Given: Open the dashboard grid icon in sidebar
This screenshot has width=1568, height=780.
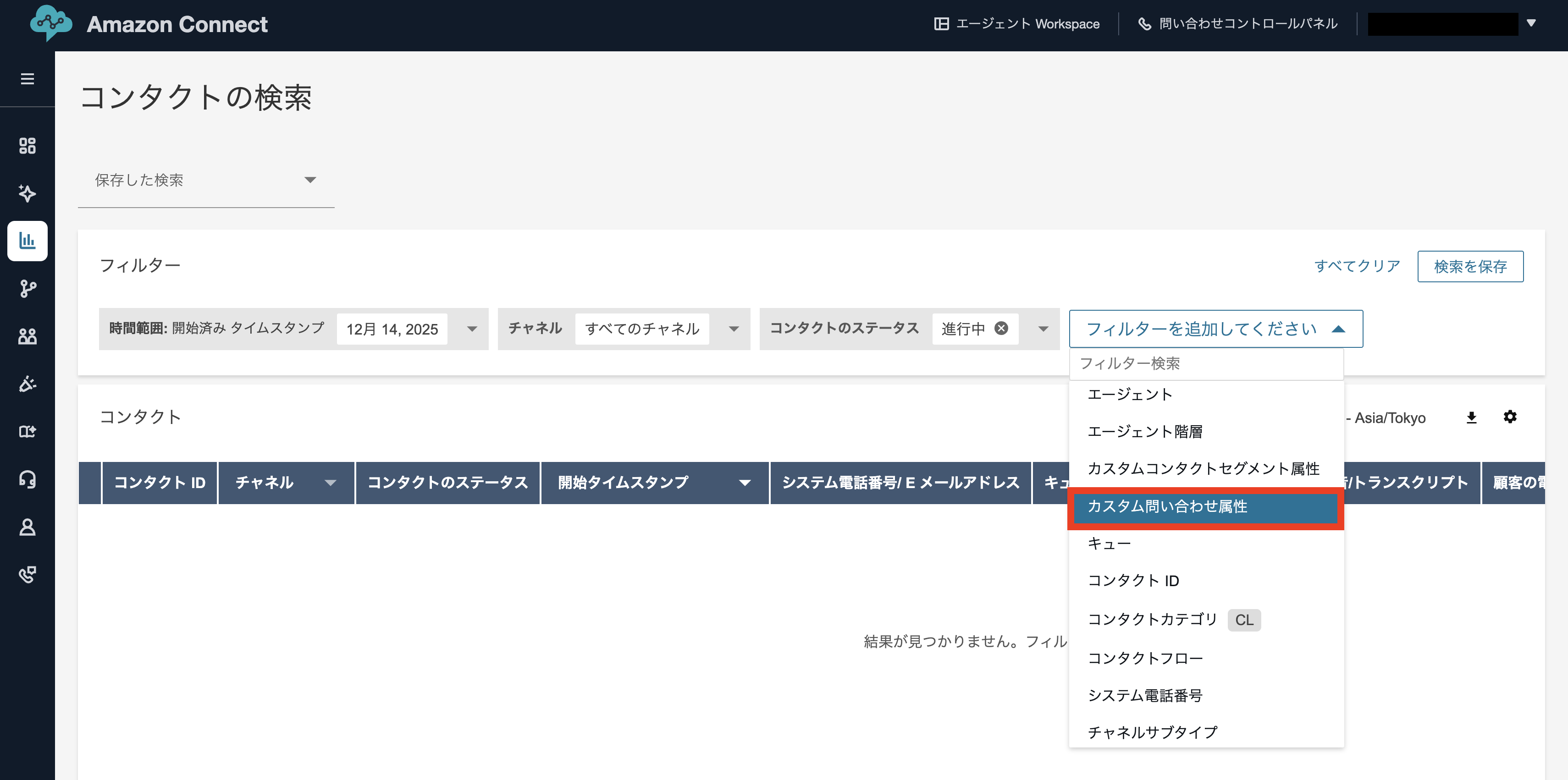Looking at the screenshot, I should click(28, 146).
